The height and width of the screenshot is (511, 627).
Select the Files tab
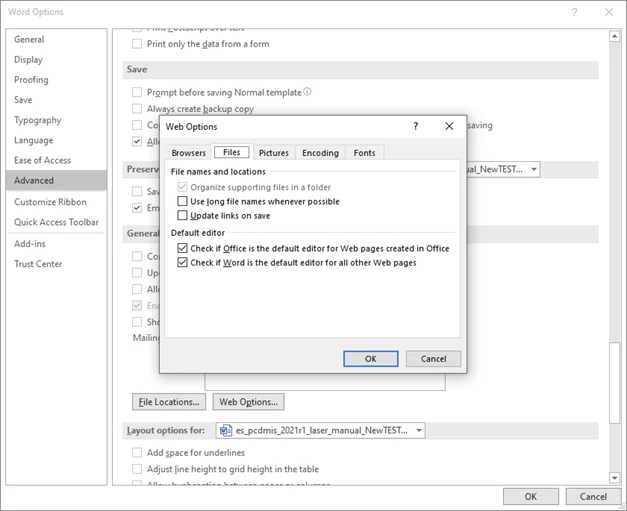232,152
